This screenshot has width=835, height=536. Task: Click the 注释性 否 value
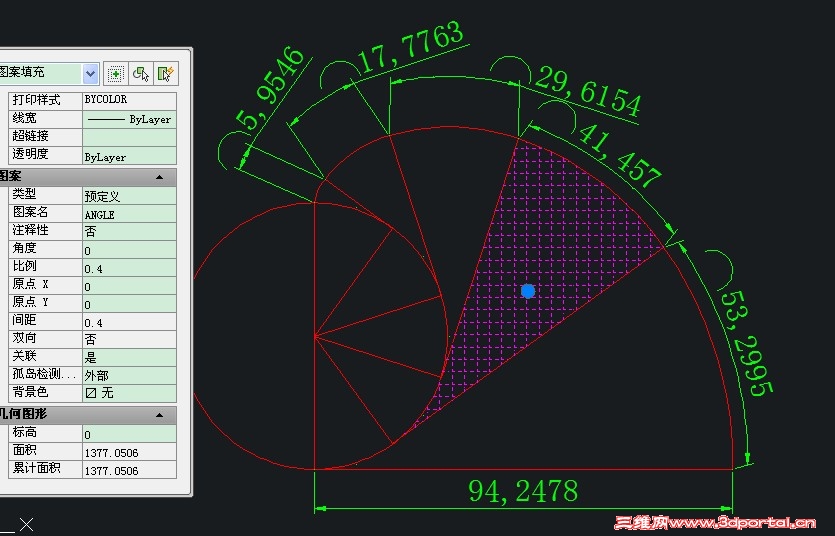pos(129,232)
